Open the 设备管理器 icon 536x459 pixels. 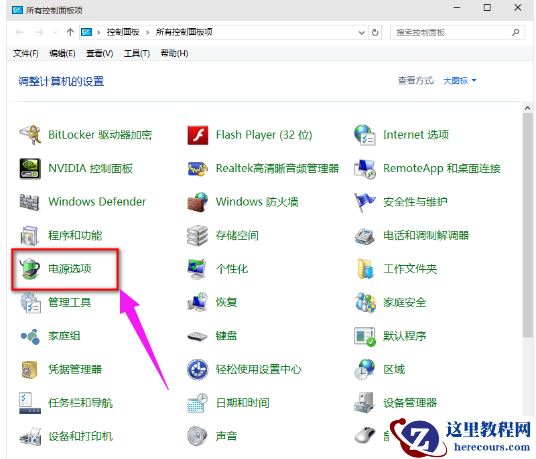[x=365, y=403]
